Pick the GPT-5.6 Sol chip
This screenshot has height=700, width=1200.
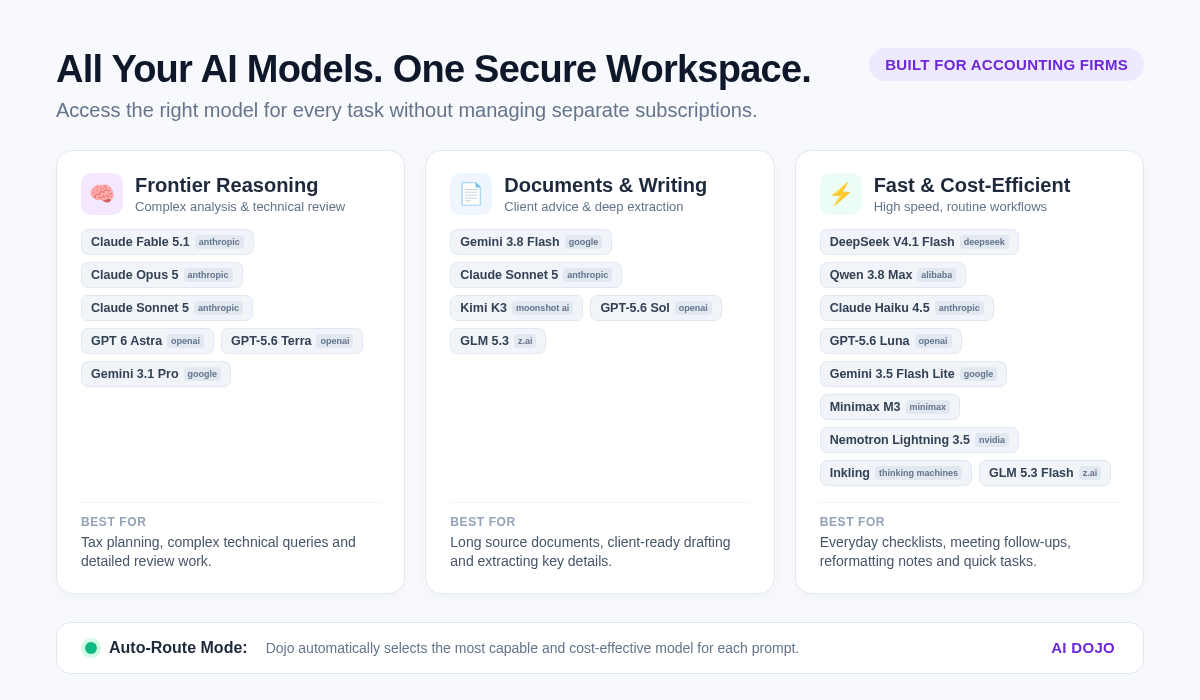(x=656, y=308)
